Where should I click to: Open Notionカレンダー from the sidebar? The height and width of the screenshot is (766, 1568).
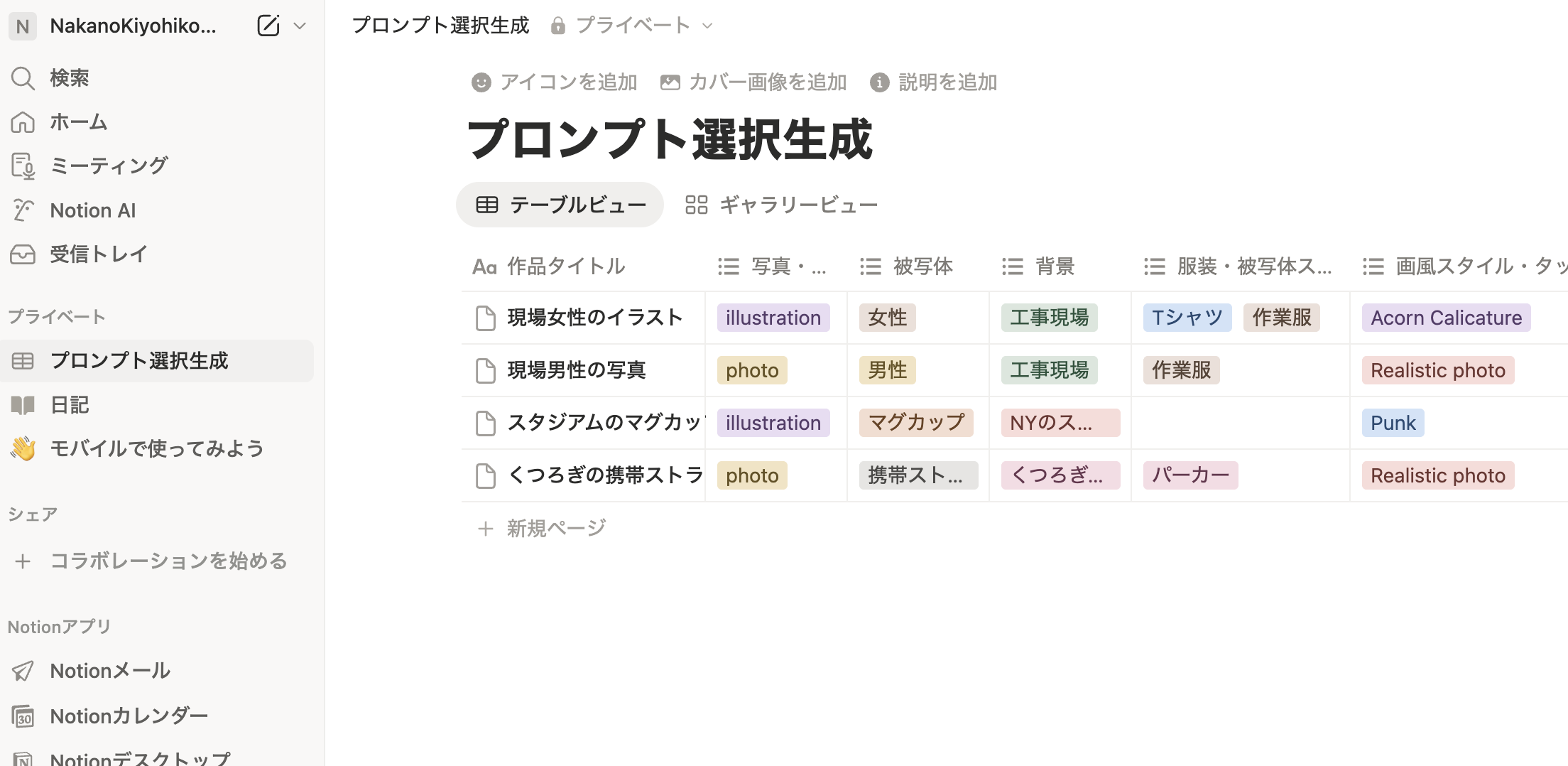[x=128, y=716]
